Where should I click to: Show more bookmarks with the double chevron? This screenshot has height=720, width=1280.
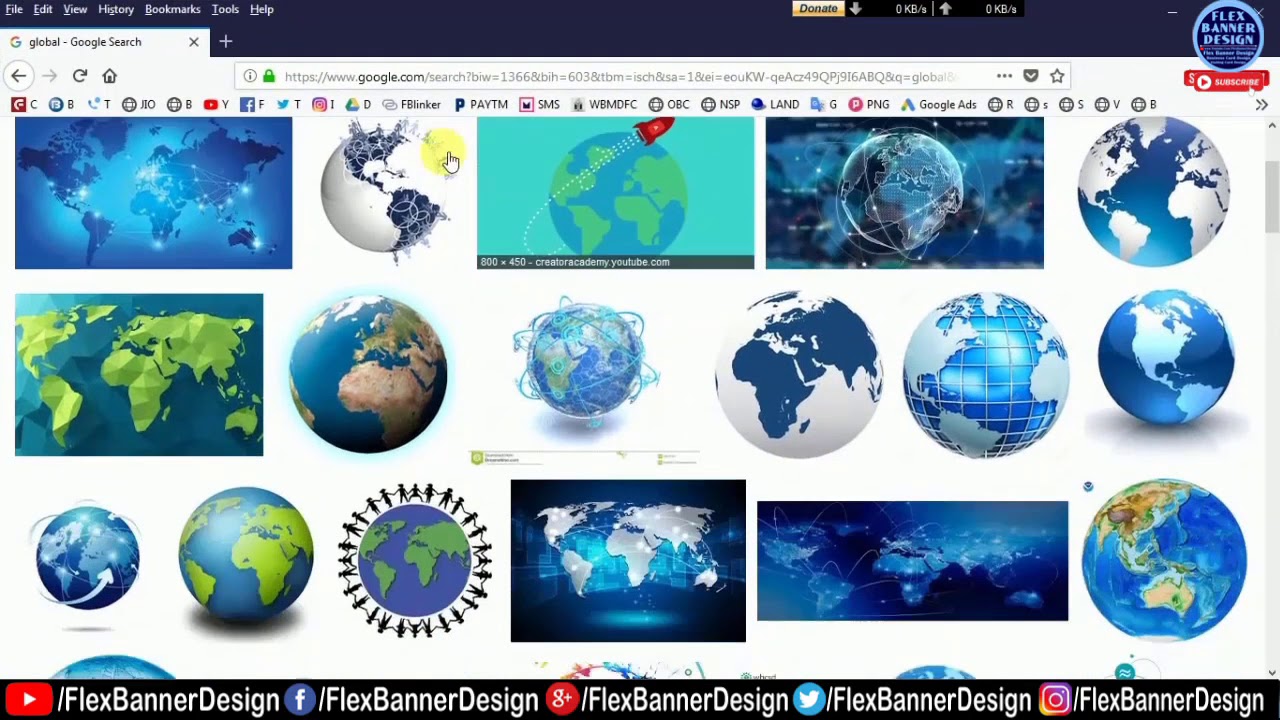(x=1261, y=104)
